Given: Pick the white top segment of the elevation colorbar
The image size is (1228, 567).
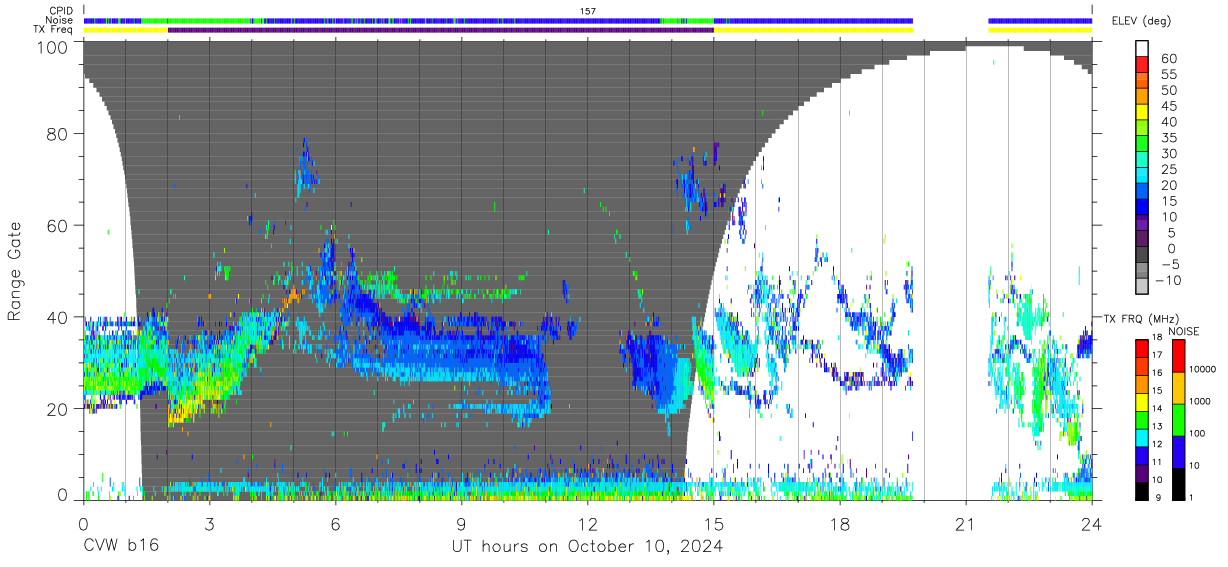Looking at the screenshot, I should tap(1142, 49).
